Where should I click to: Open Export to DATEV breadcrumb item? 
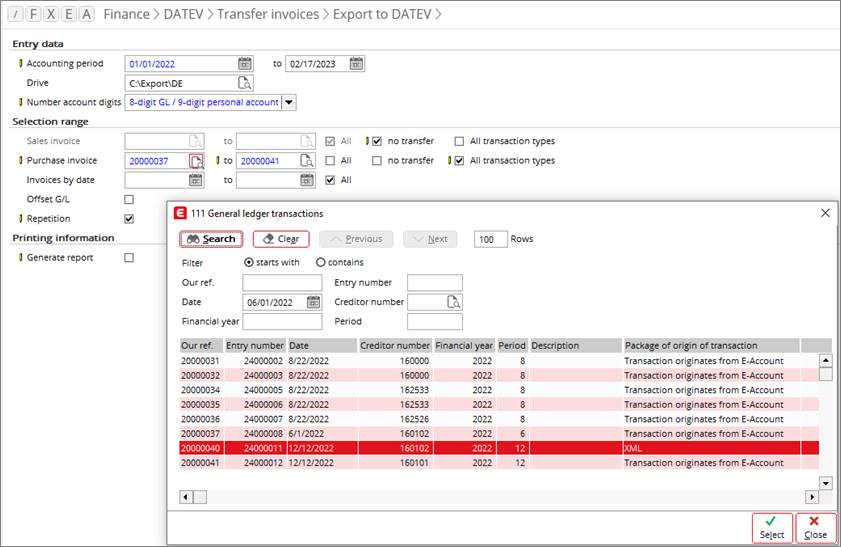coord(382,14)
